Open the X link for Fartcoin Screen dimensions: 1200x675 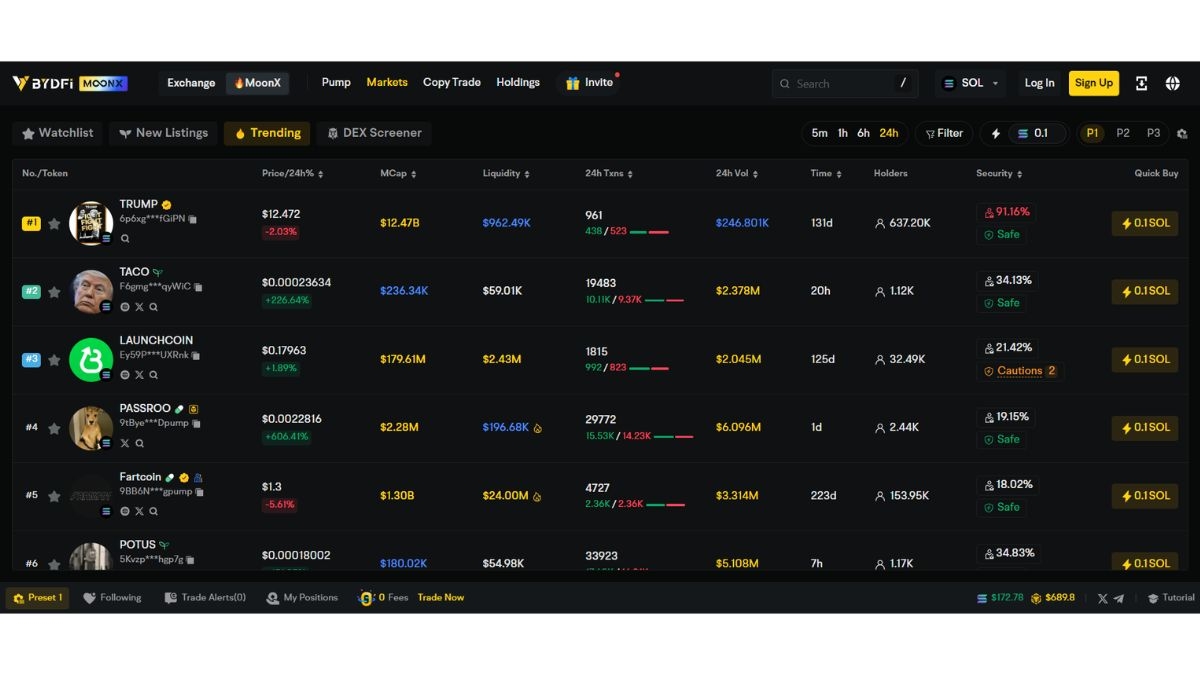click(139, 511)
